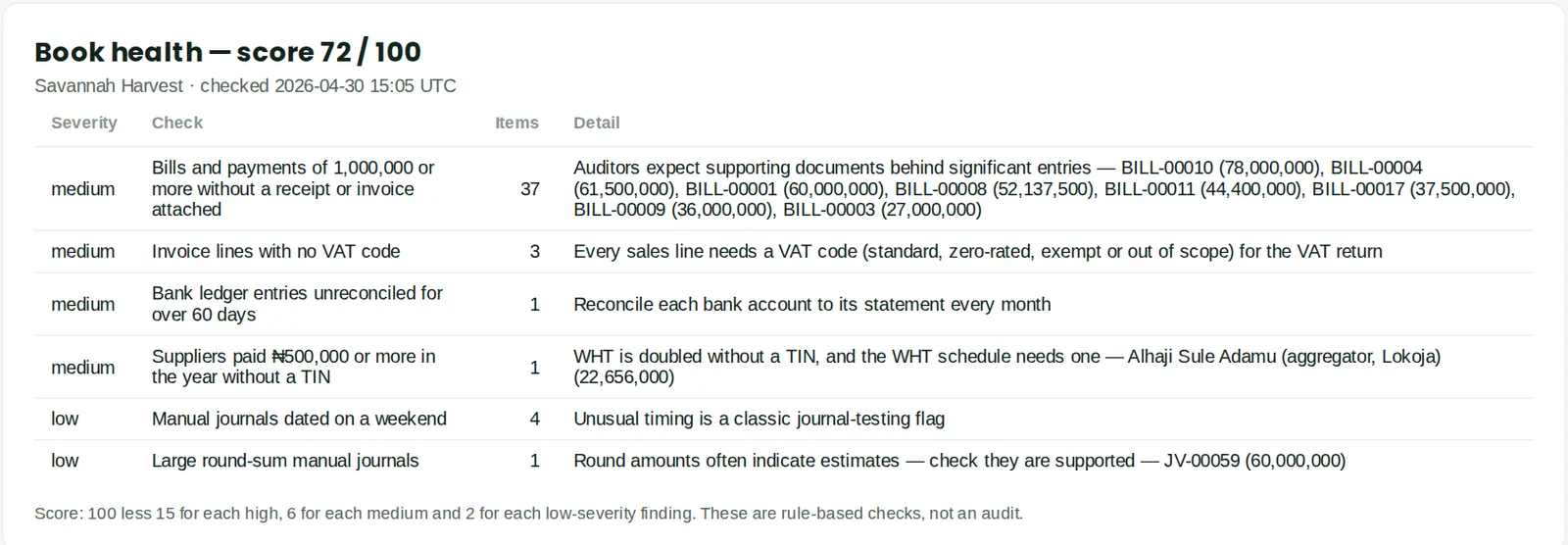Click the Savannah Harvest checked timestamp line
The image size is (1568, 545).
click(245, 86)
